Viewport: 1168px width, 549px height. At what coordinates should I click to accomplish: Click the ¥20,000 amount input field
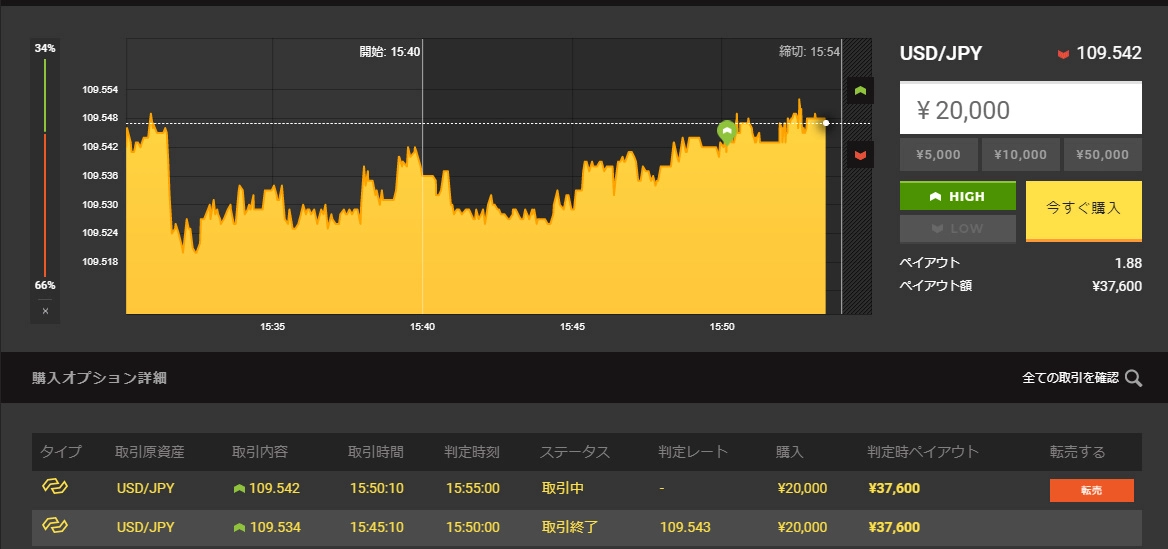(x=1020, y=109)
